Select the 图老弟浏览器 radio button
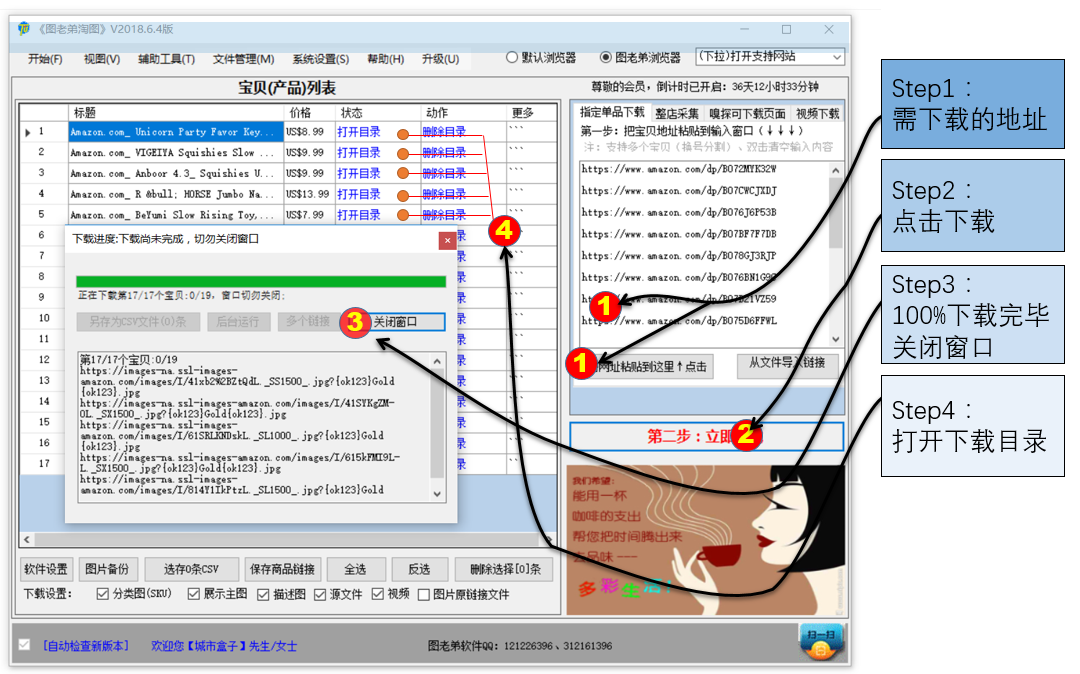The height and width of the screenshot is (674, 1080). click(605, 57)
